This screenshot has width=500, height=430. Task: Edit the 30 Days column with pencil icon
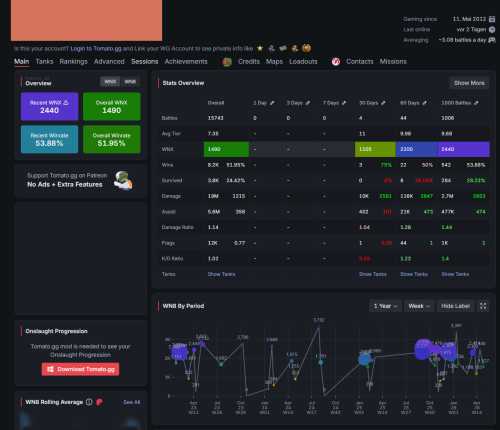click(383, 103)
